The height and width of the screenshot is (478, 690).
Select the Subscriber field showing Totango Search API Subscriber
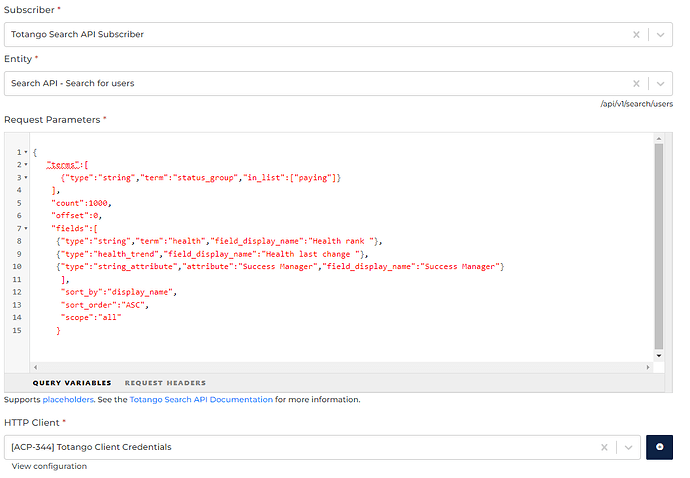pyautogui.click(x=338, y=35)
